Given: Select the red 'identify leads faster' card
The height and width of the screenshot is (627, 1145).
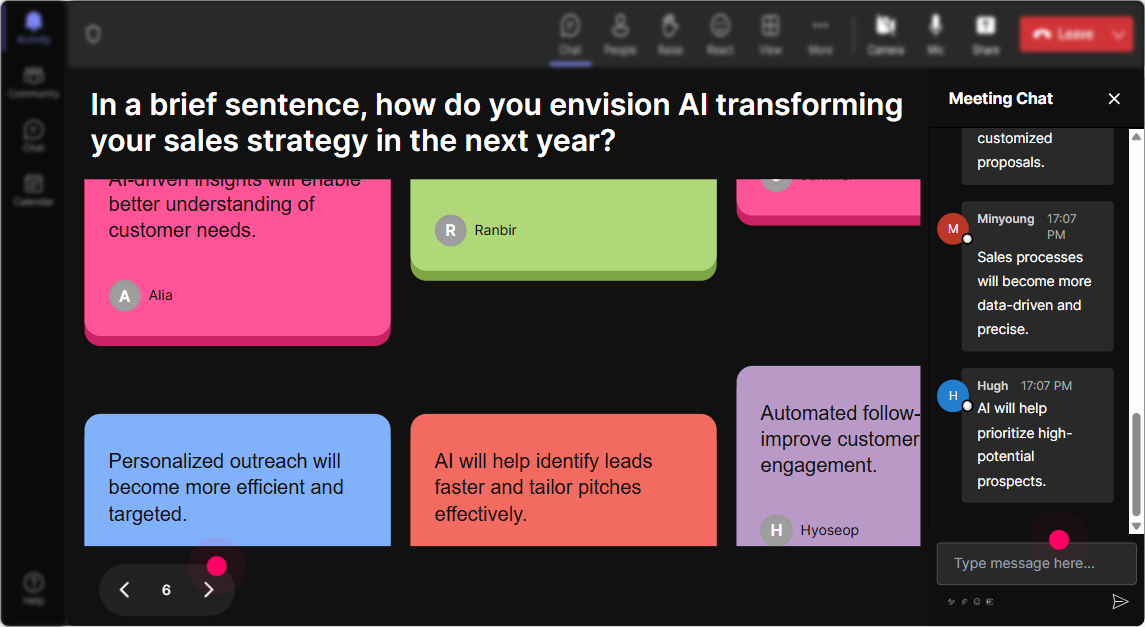Looking at the screenshot, I should (x=563, y=480).
